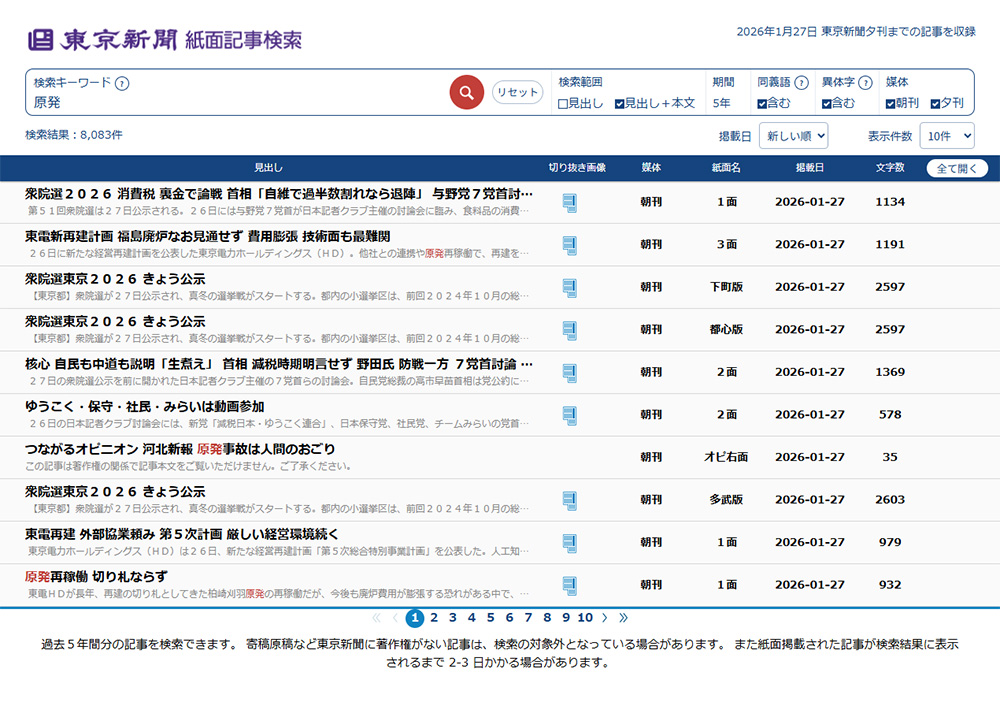Open the help icon next to 同義語
The width and height of the screenshot is (1000, 717).
(802, 82)
